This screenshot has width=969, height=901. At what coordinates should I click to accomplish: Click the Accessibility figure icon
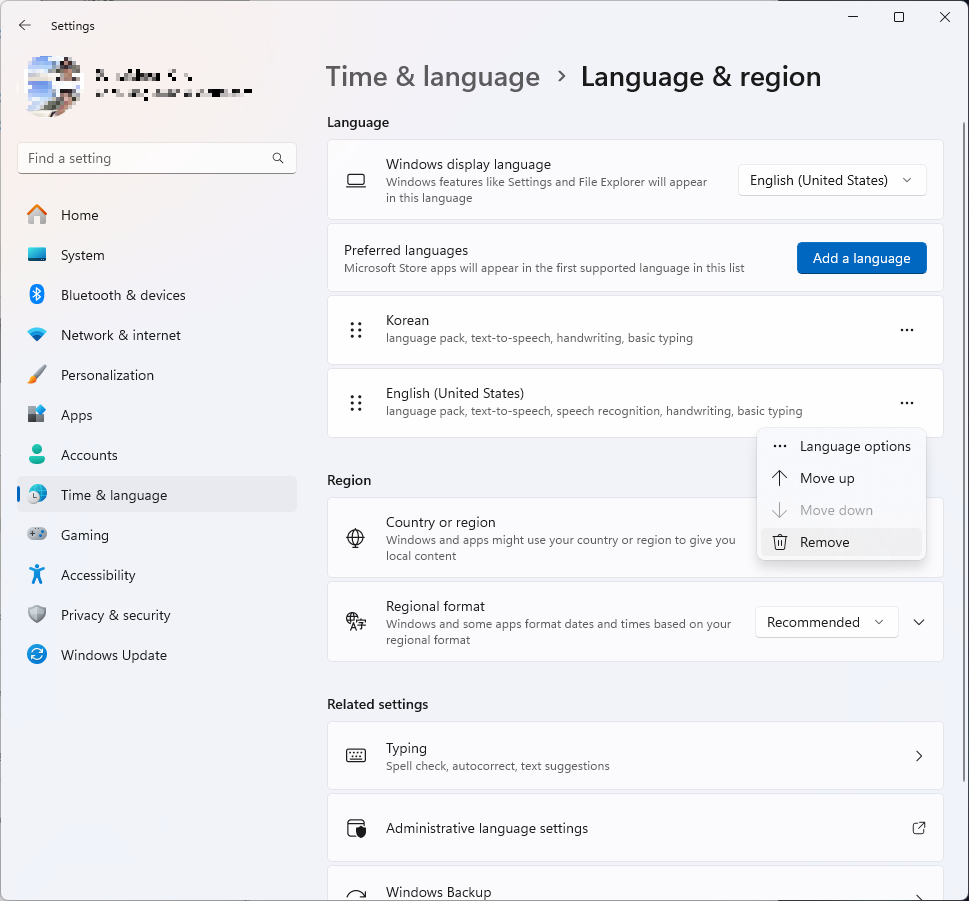coord(37,574)
